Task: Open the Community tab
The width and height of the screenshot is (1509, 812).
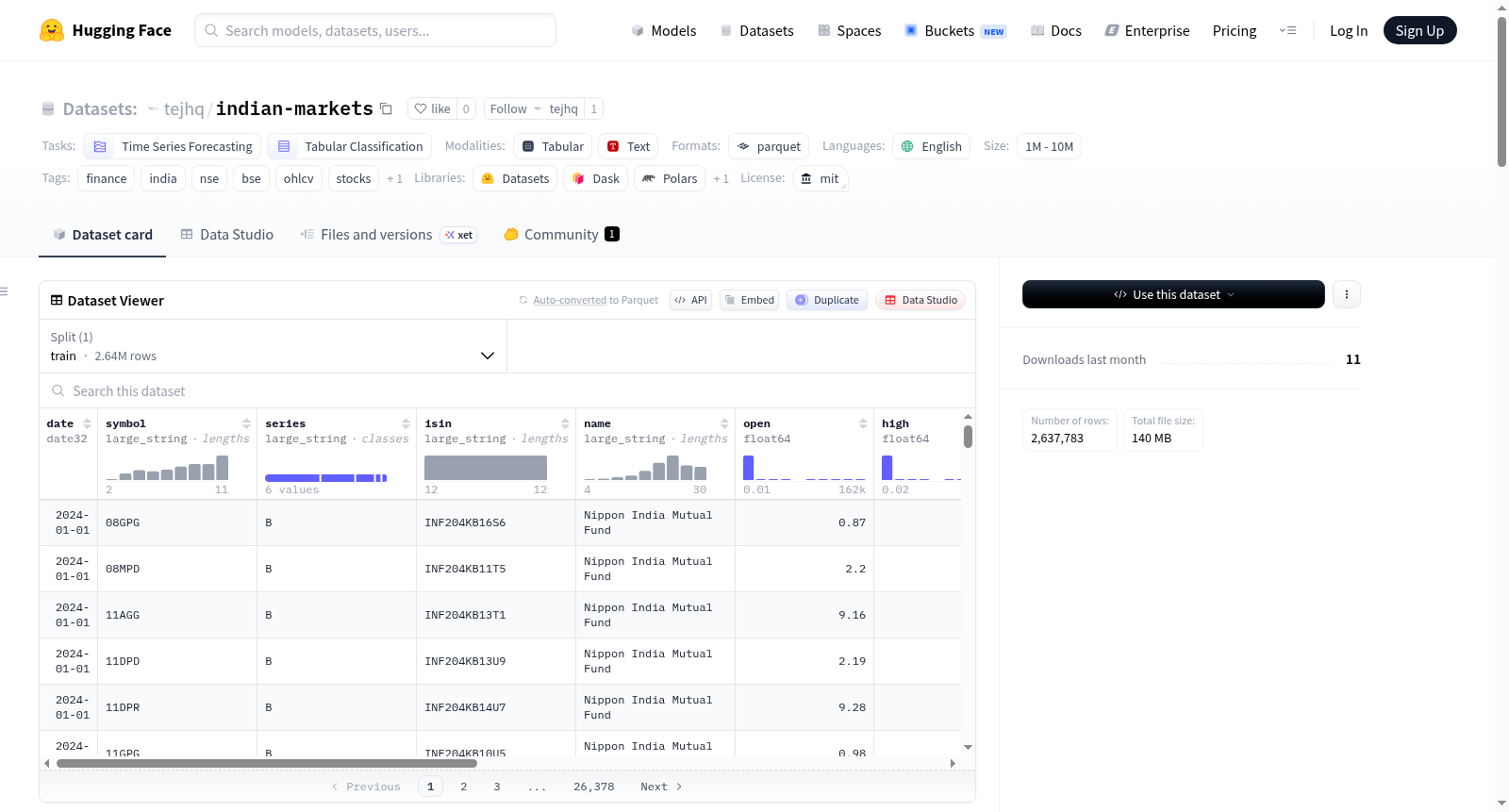Action: pos(561,235)
